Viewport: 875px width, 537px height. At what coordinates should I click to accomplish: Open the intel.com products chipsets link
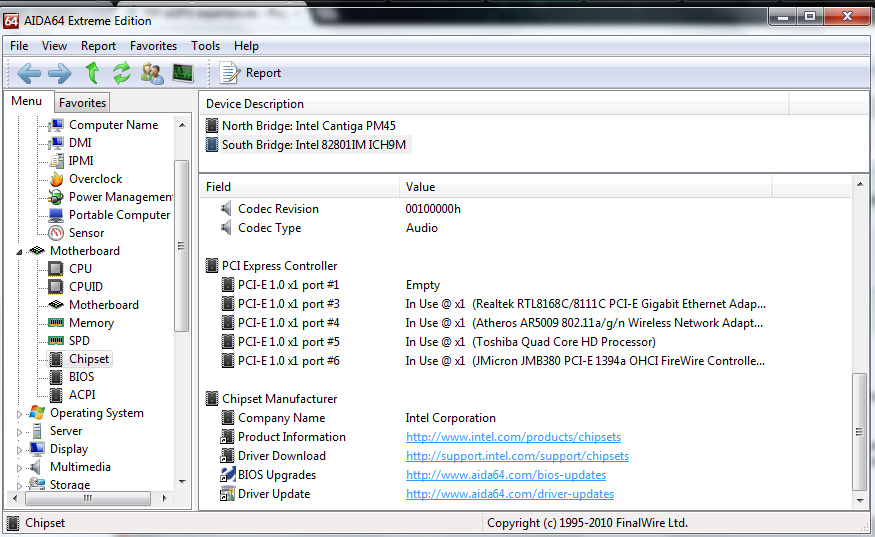click(513, 437)
